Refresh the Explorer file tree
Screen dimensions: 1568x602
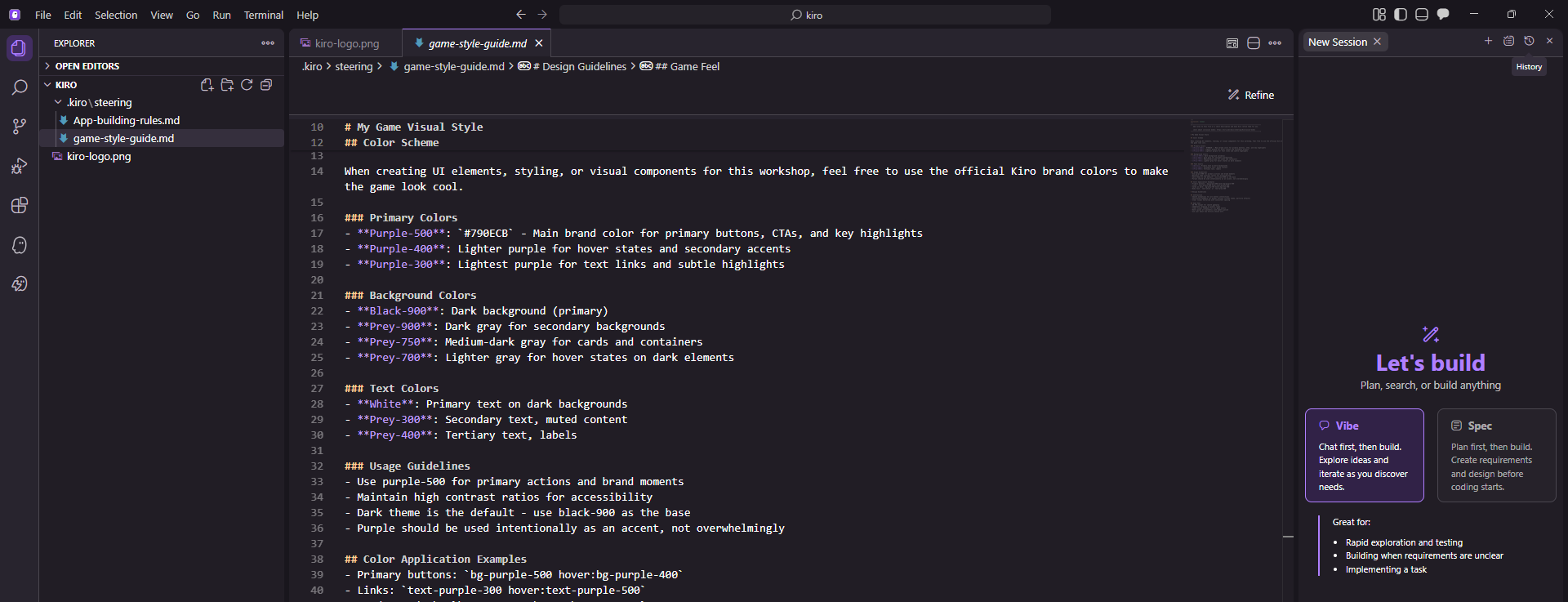pyautogui.click(x=247, y=85)
